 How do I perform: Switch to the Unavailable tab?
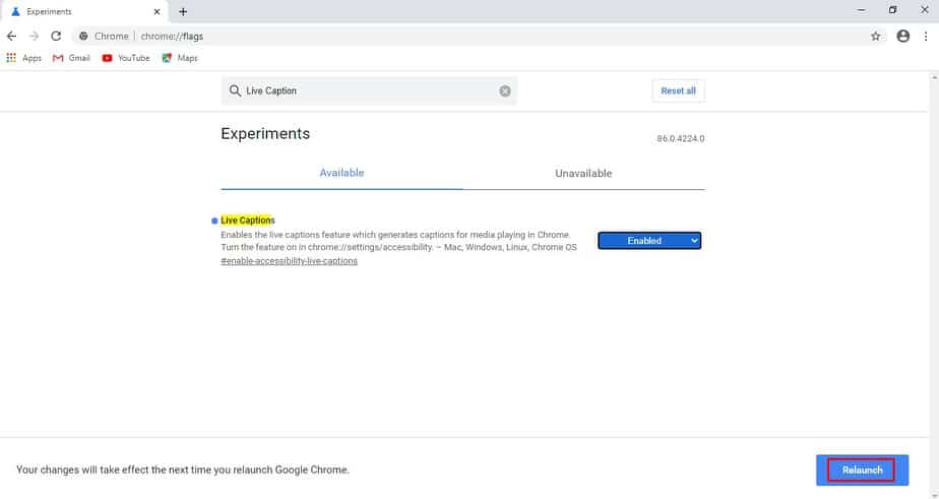coord(583,173)
